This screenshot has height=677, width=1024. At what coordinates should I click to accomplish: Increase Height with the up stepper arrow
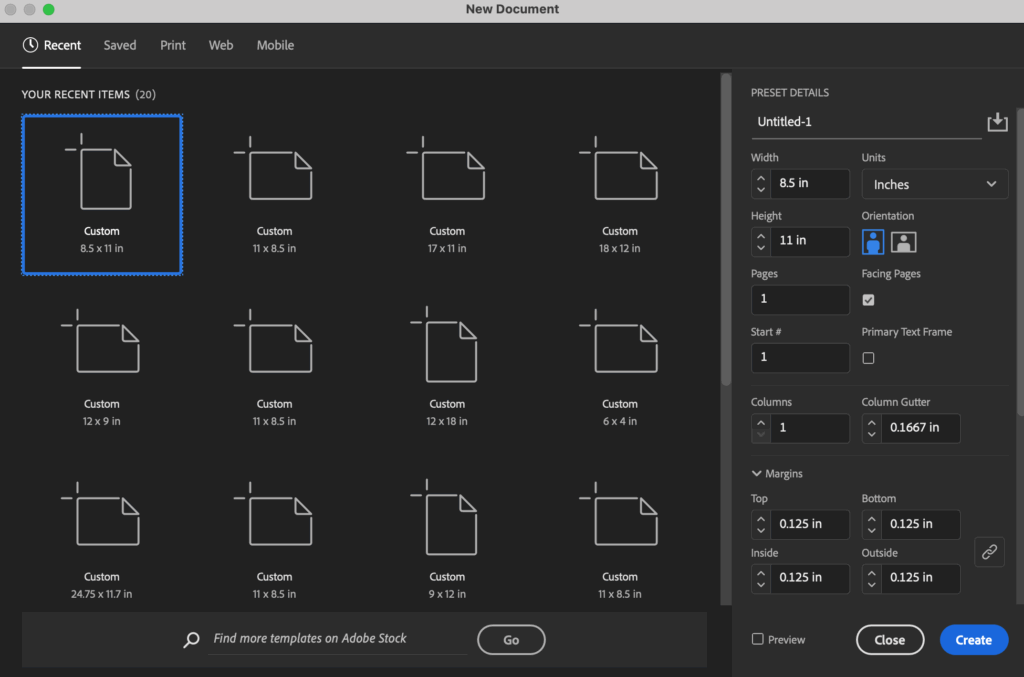(761, 235)
